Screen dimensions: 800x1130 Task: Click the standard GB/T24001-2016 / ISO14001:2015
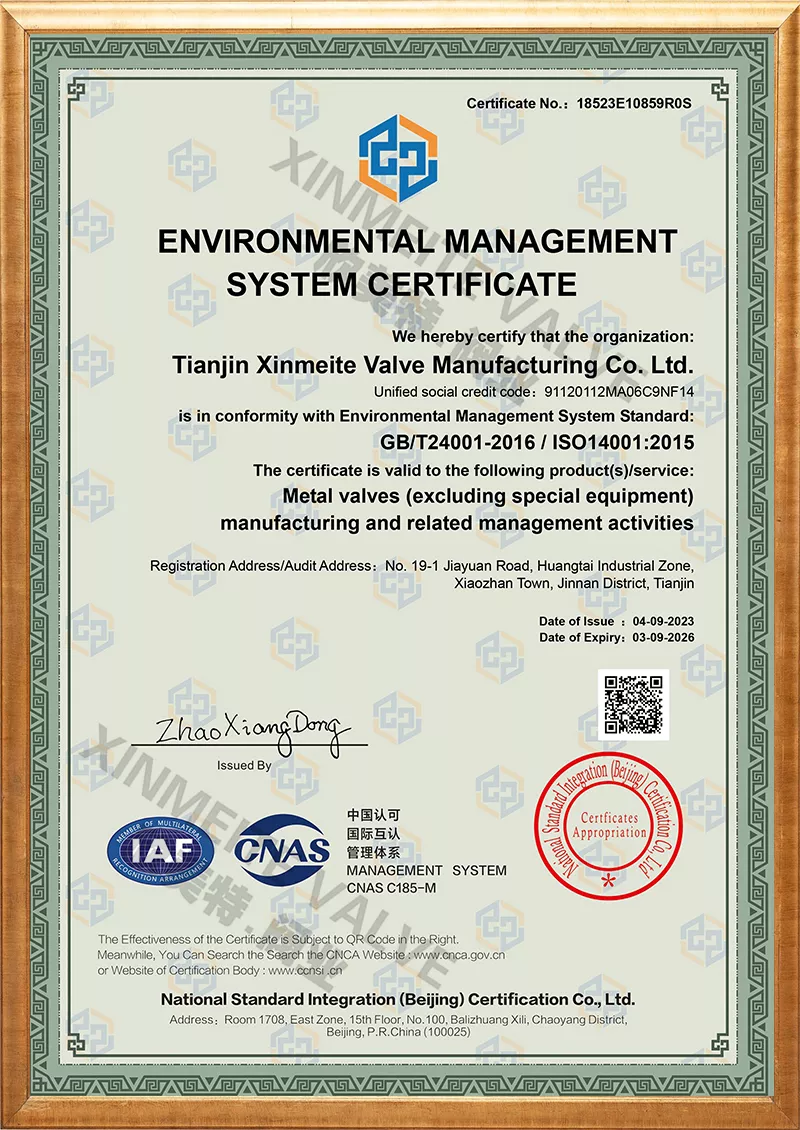click(537, 442)
